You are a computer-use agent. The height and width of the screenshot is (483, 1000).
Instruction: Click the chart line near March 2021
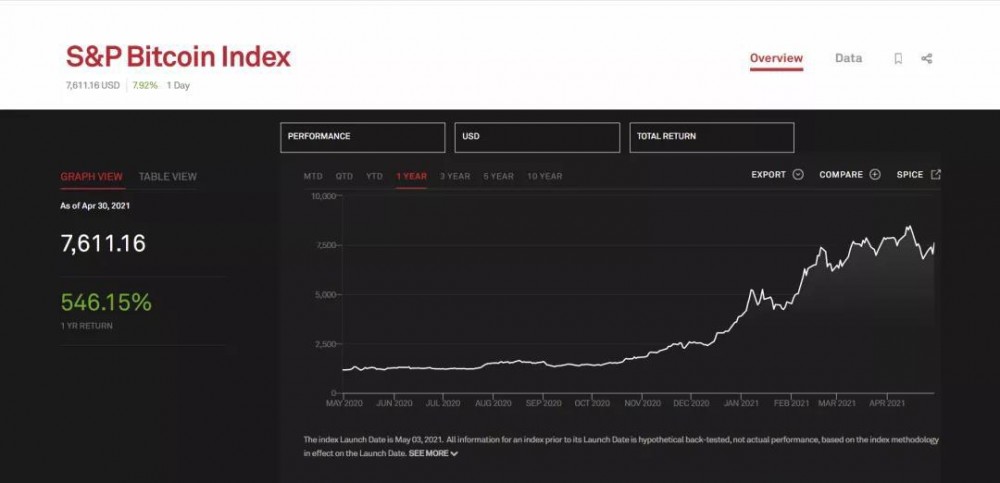[x=838, y=264]
